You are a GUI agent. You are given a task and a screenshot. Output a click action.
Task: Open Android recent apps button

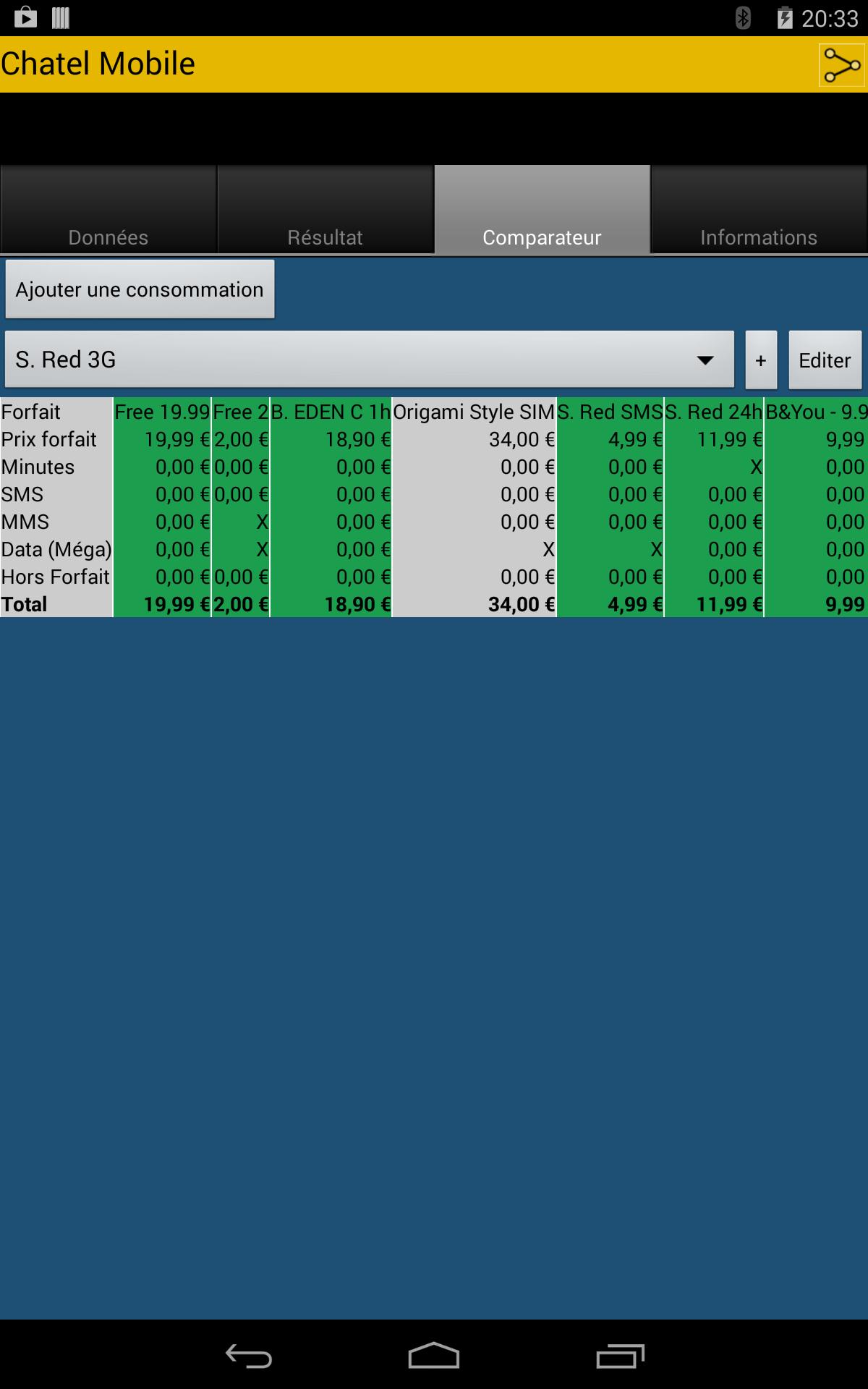620,1356
